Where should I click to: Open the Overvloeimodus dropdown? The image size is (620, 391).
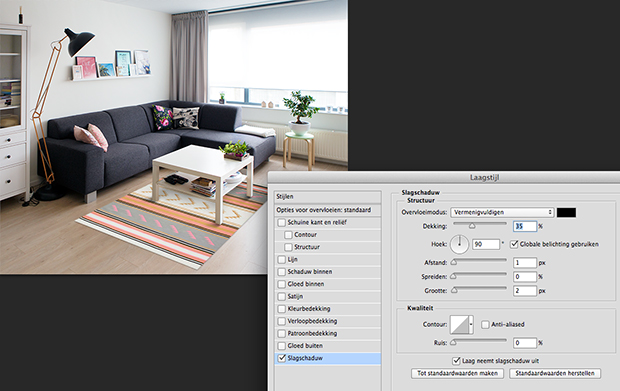[x=502, y=212]
